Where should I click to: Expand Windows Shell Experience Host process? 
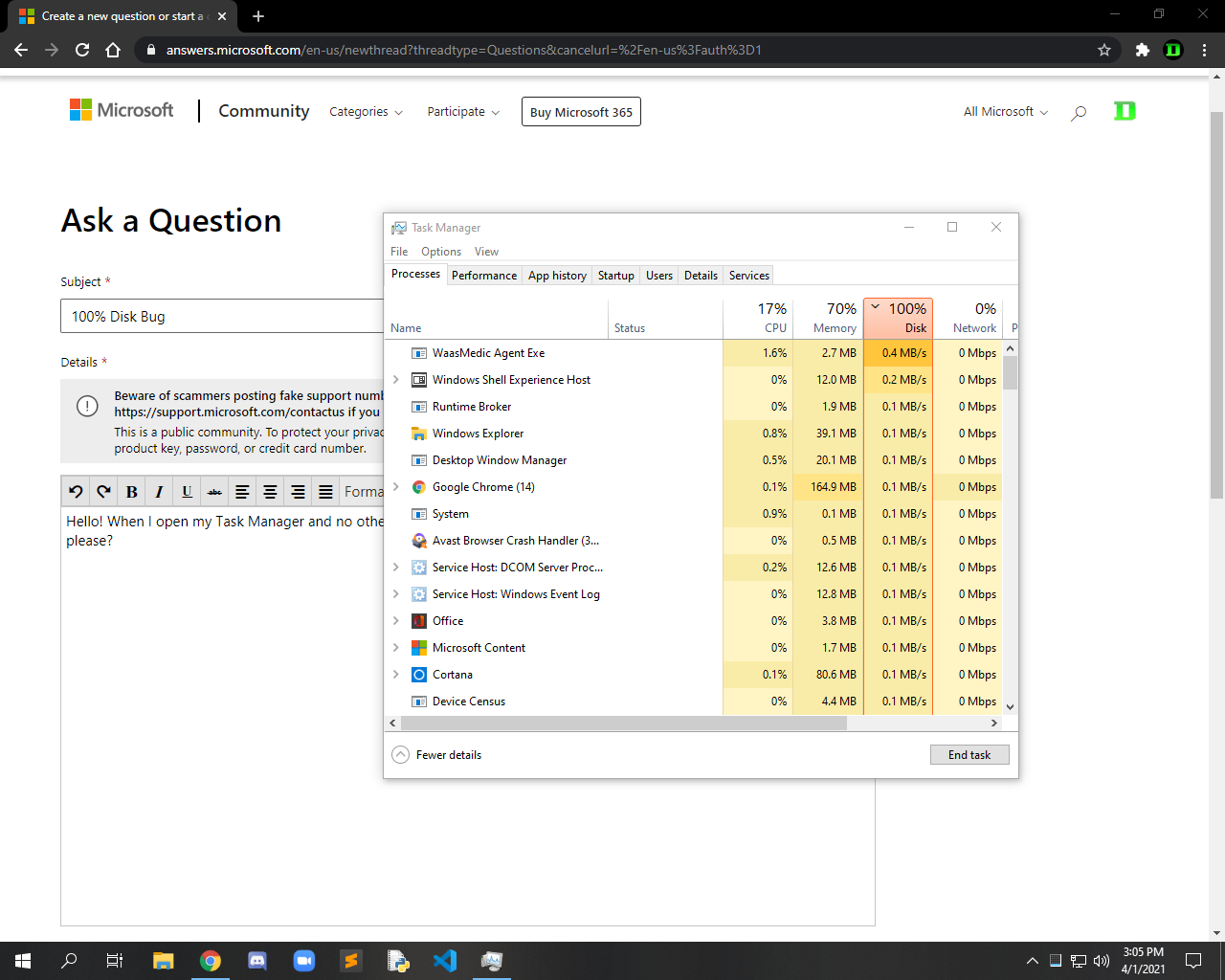coord(396,380)
